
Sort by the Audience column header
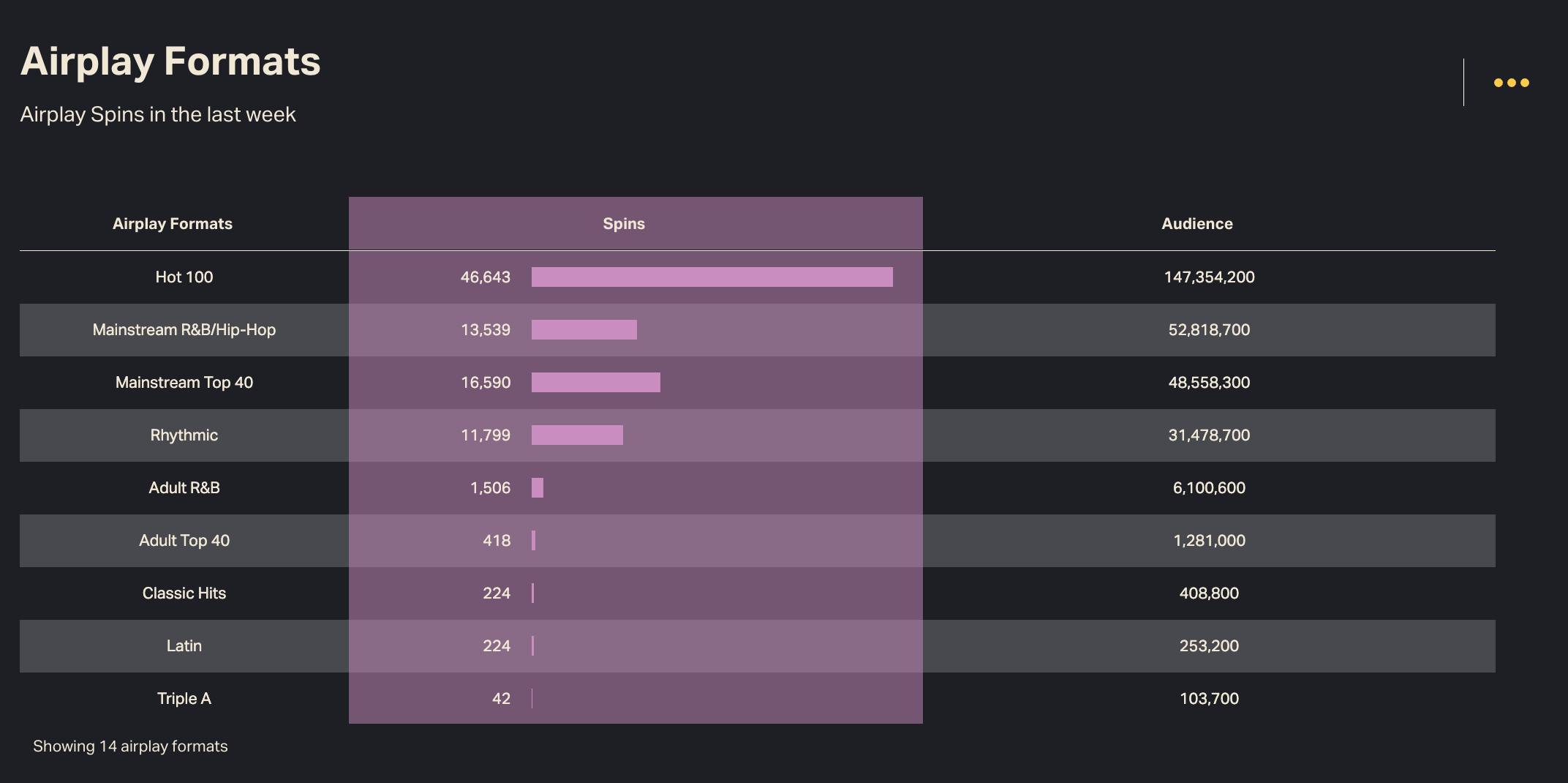1196,224
